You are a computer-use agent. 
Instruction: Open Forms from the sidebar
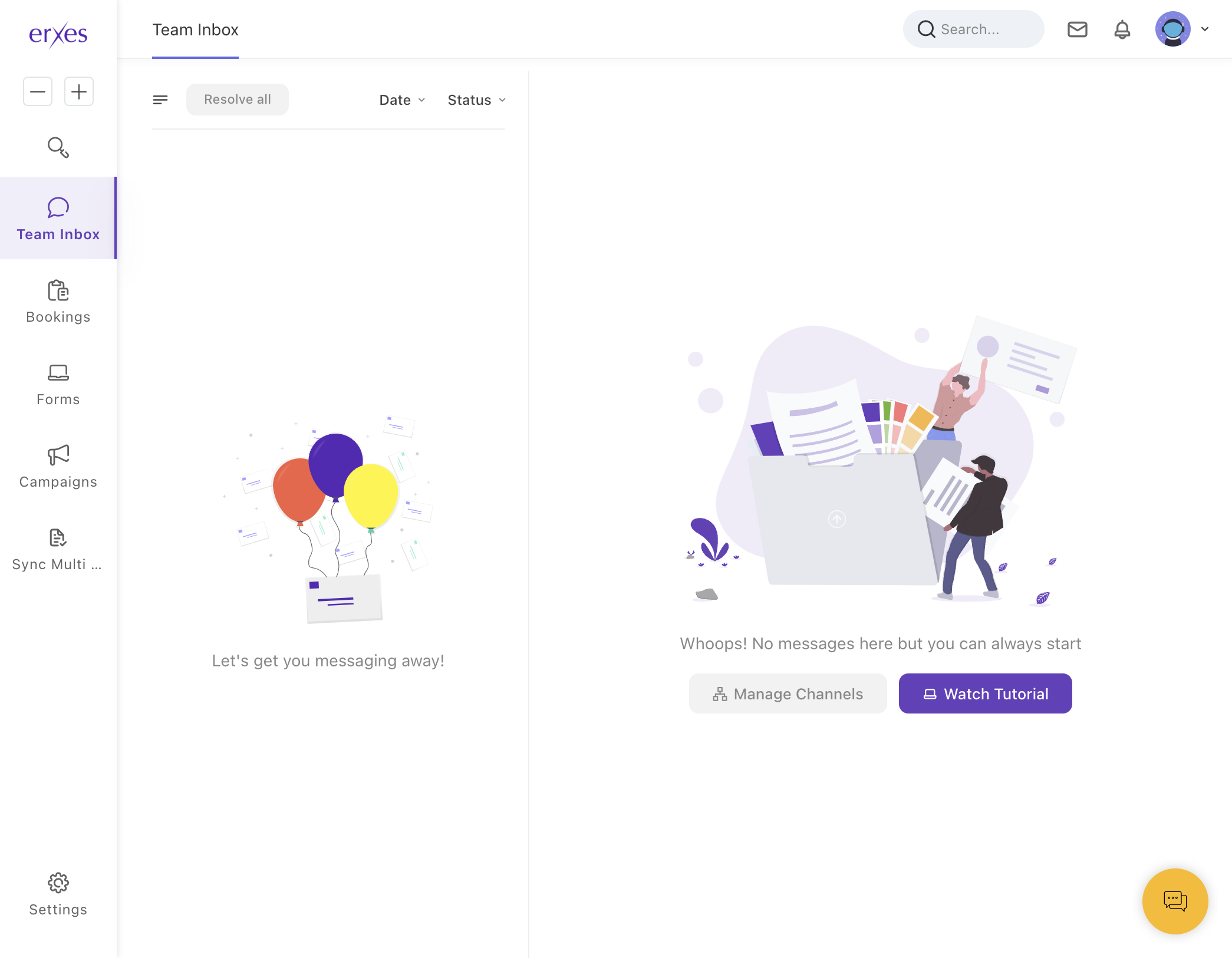(x=58, y=384)
